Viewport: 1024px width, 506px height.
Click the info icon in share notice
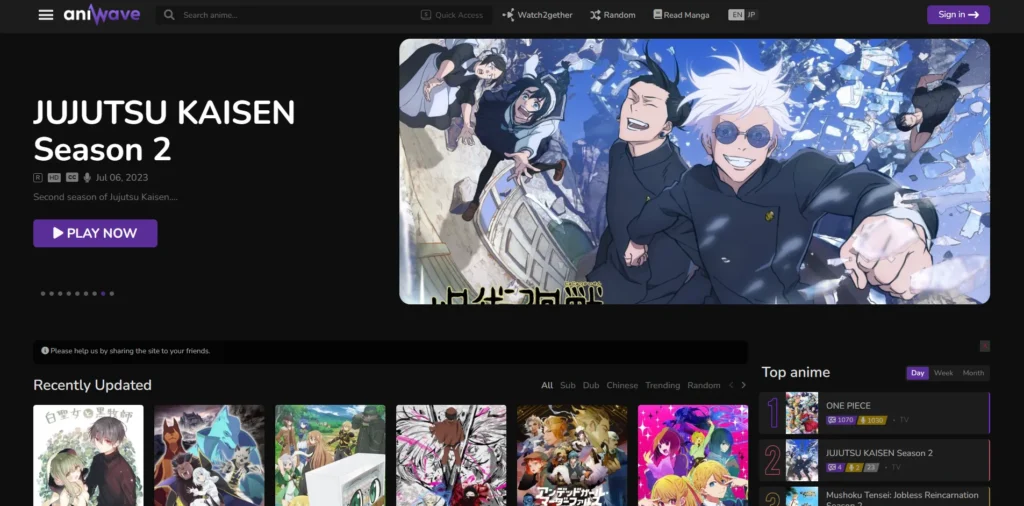point(44,351)
